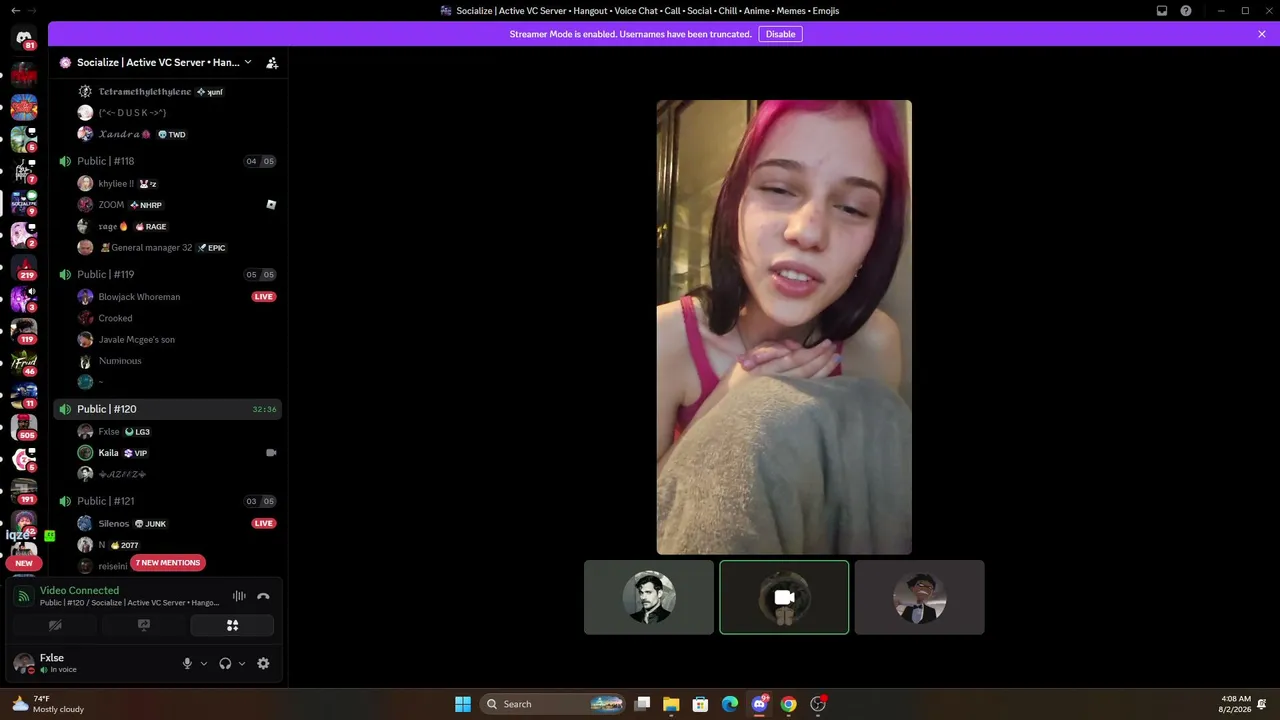Open File Explorer from the taskbar
Viewport: 1280px width, 720px height.
click(x=671, y=704)
